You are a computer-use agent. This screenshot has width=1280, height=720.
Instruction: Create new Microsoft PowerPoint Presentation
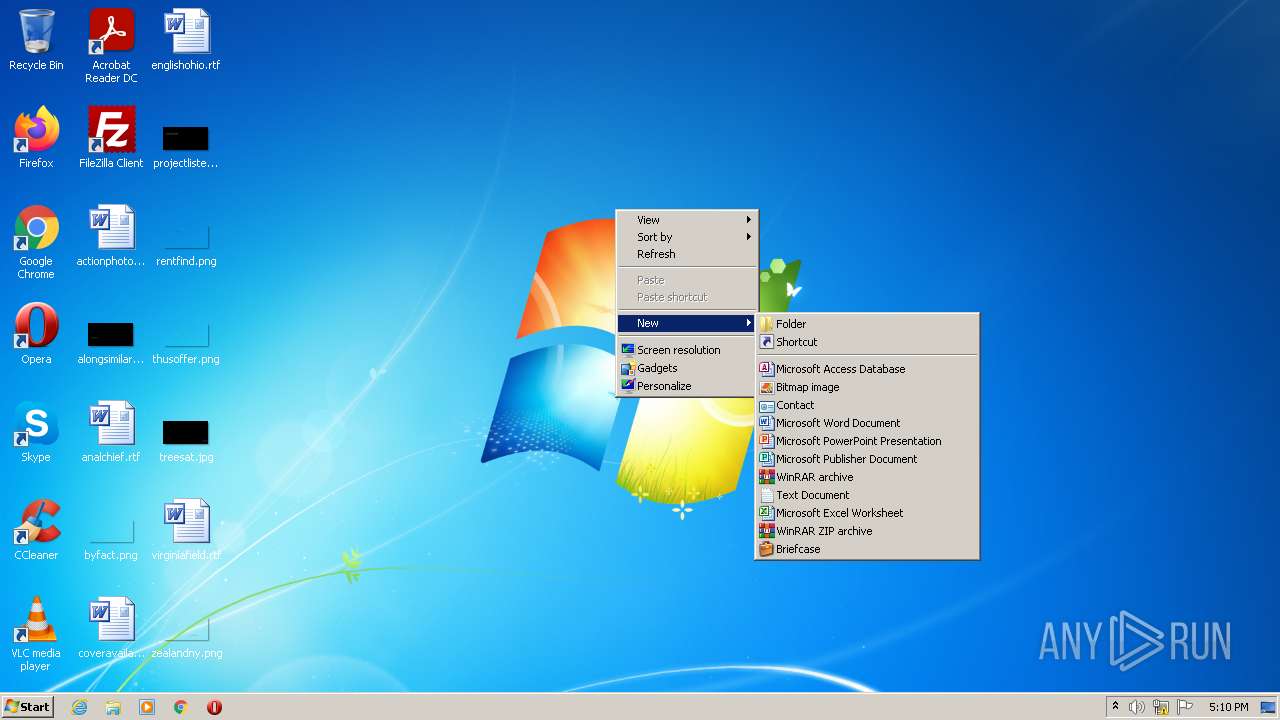coord(867,441)
